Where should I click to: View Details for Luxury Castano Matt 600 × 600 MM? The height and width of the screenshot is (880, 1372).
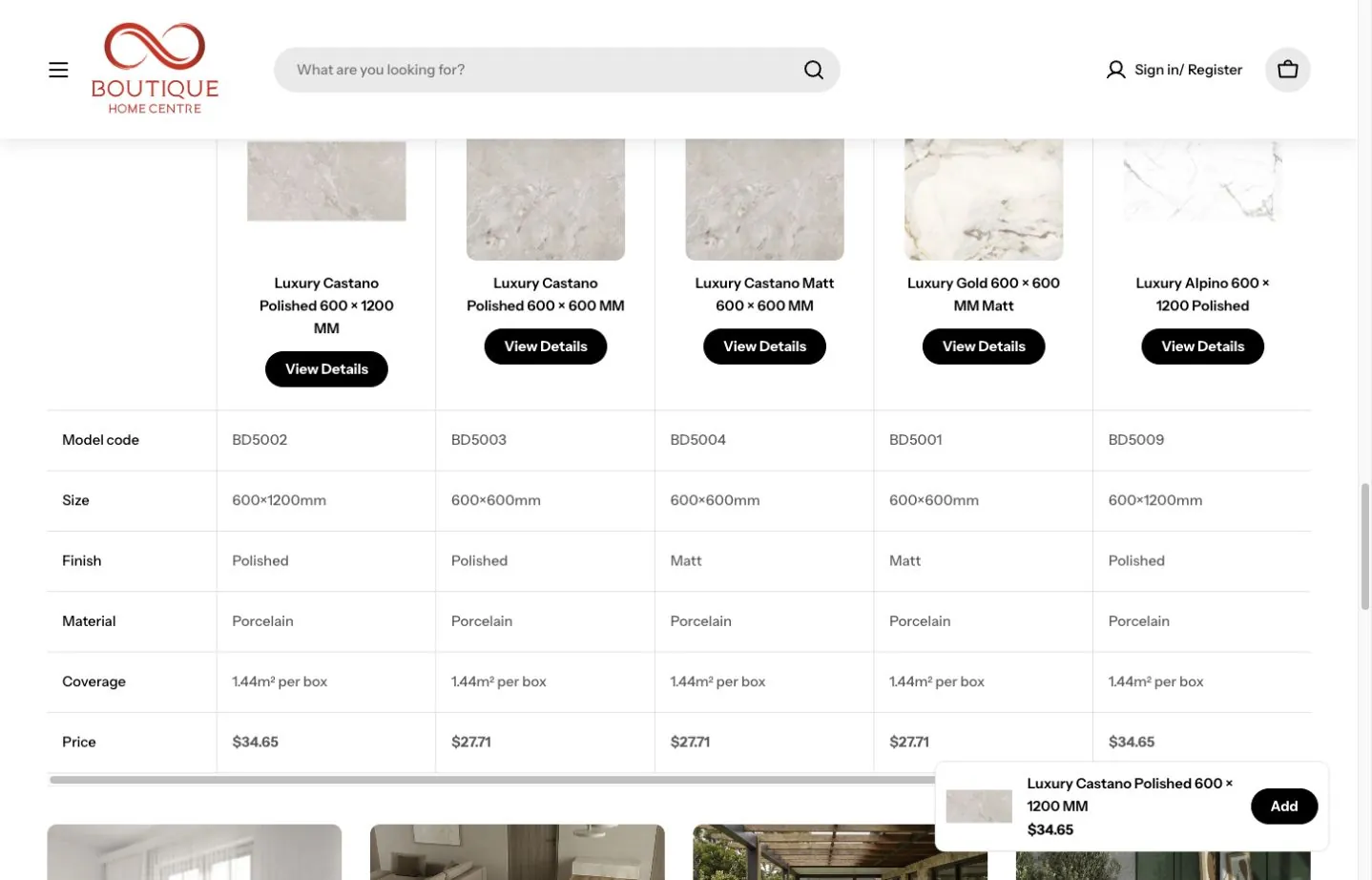(x=764, y=346)
